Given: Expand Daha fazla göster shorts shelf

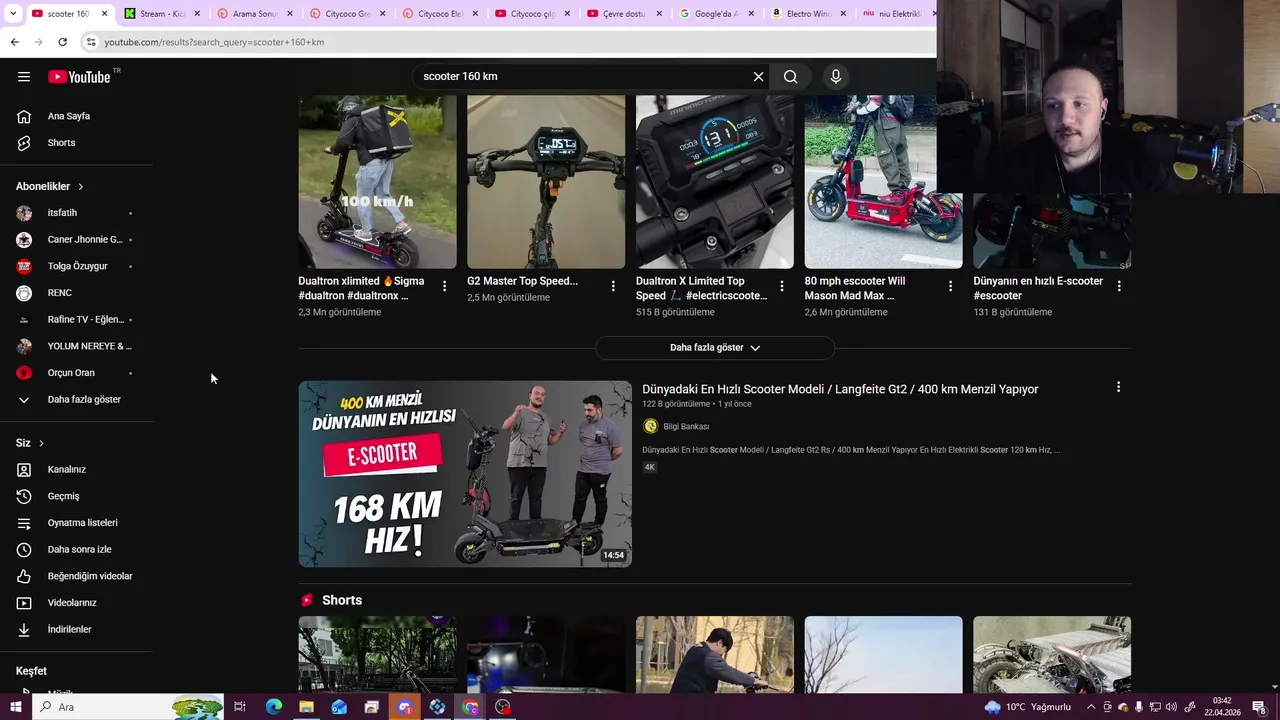Looking at the screenshot, I should [x=715, y=347].
